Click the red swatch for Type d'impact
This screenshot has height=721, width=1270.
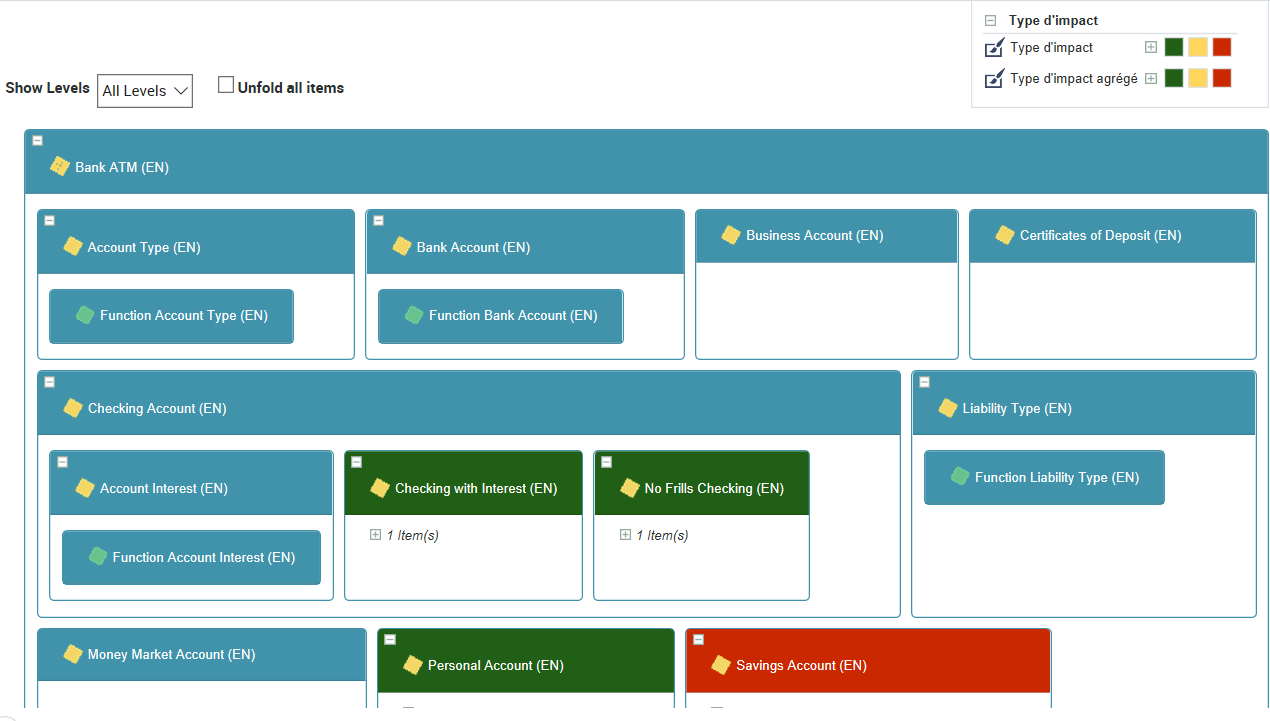pos(1222,47)
